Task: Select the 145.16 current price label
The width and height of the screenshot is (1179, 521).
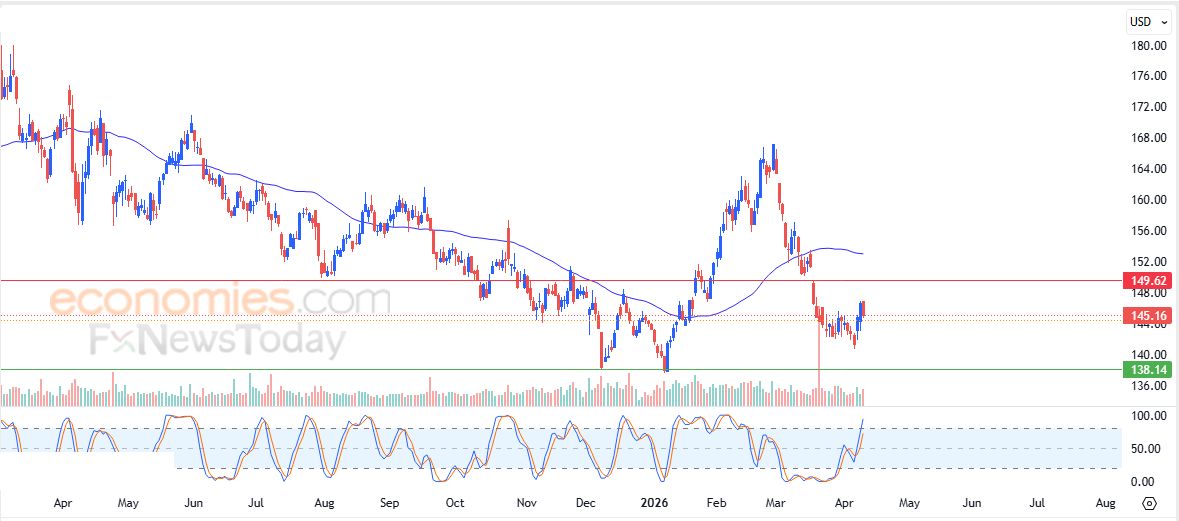Action: point(1145,316)
